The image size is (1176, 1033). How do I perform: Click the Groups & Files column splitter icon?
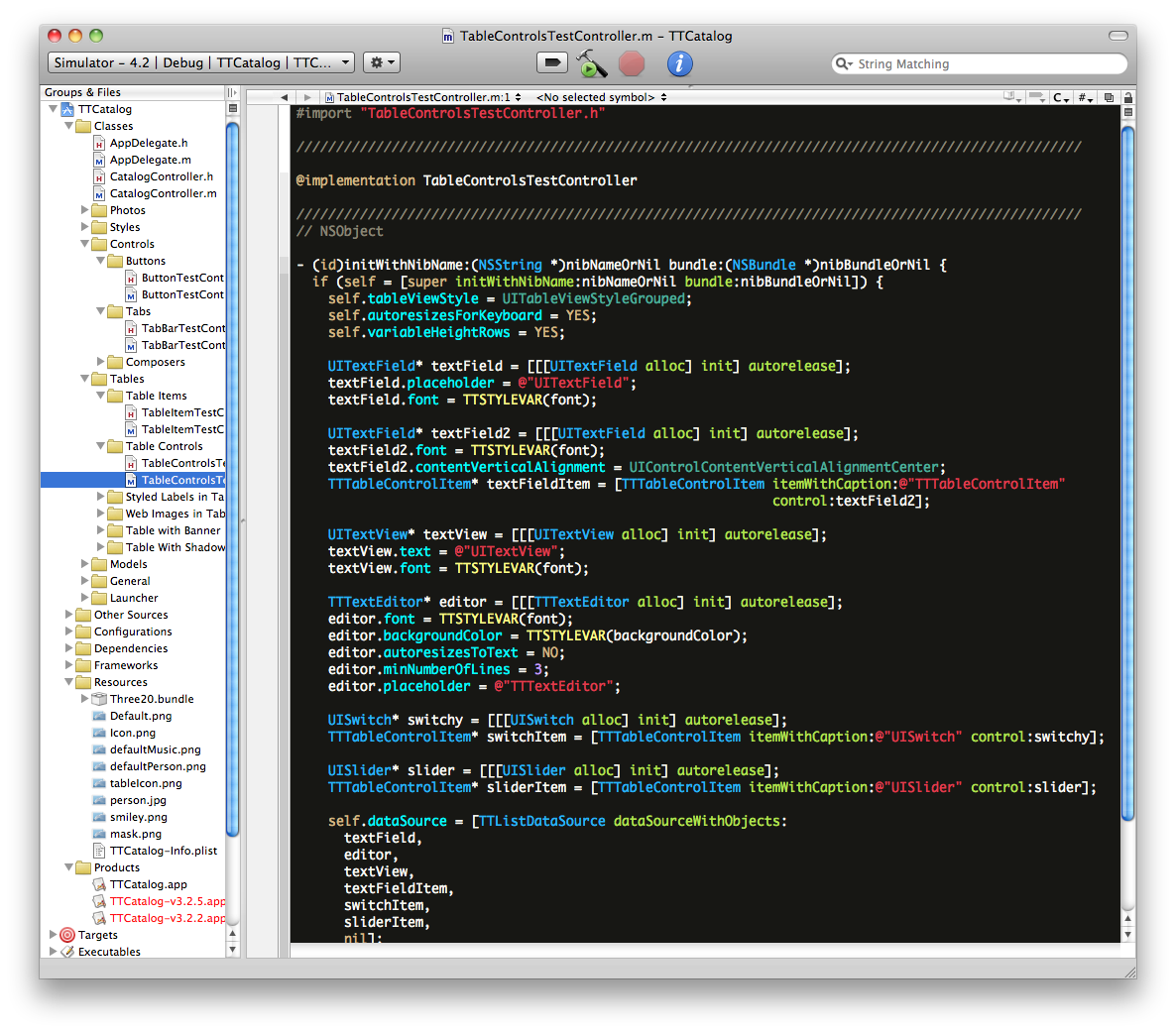click(232, 92)
